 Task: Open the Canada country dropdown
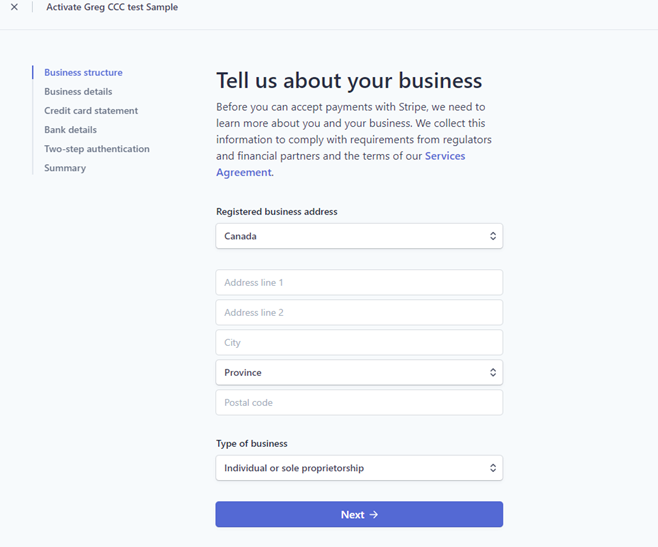358,236
